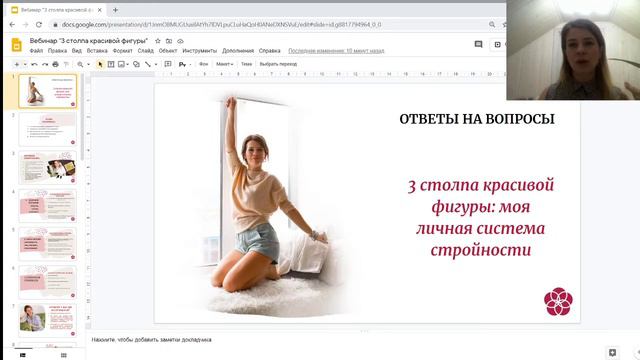Add a new slide with plus icon
Image resolution: width=640 pixels, height=360 pixels.
tap(16, 64)
